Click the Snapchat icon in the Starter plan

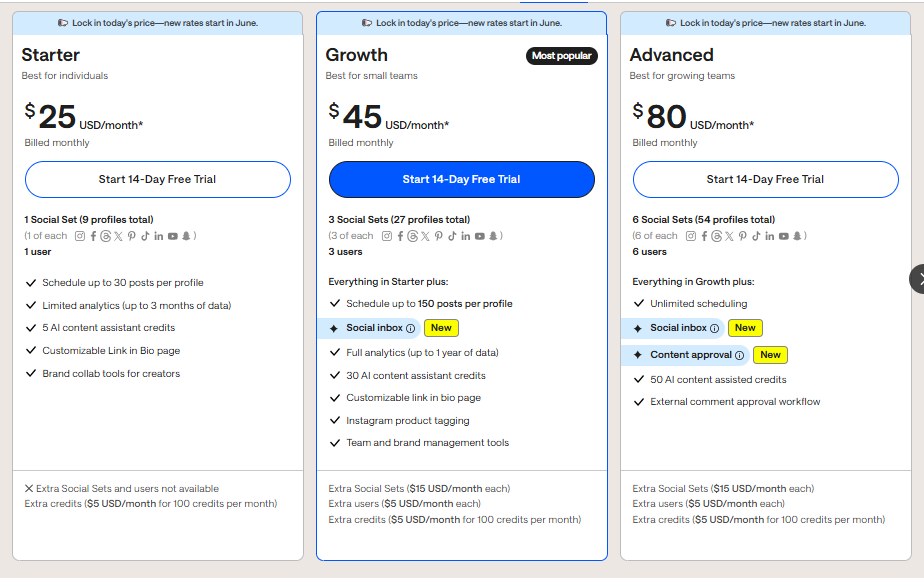click(x=186, y=236)
